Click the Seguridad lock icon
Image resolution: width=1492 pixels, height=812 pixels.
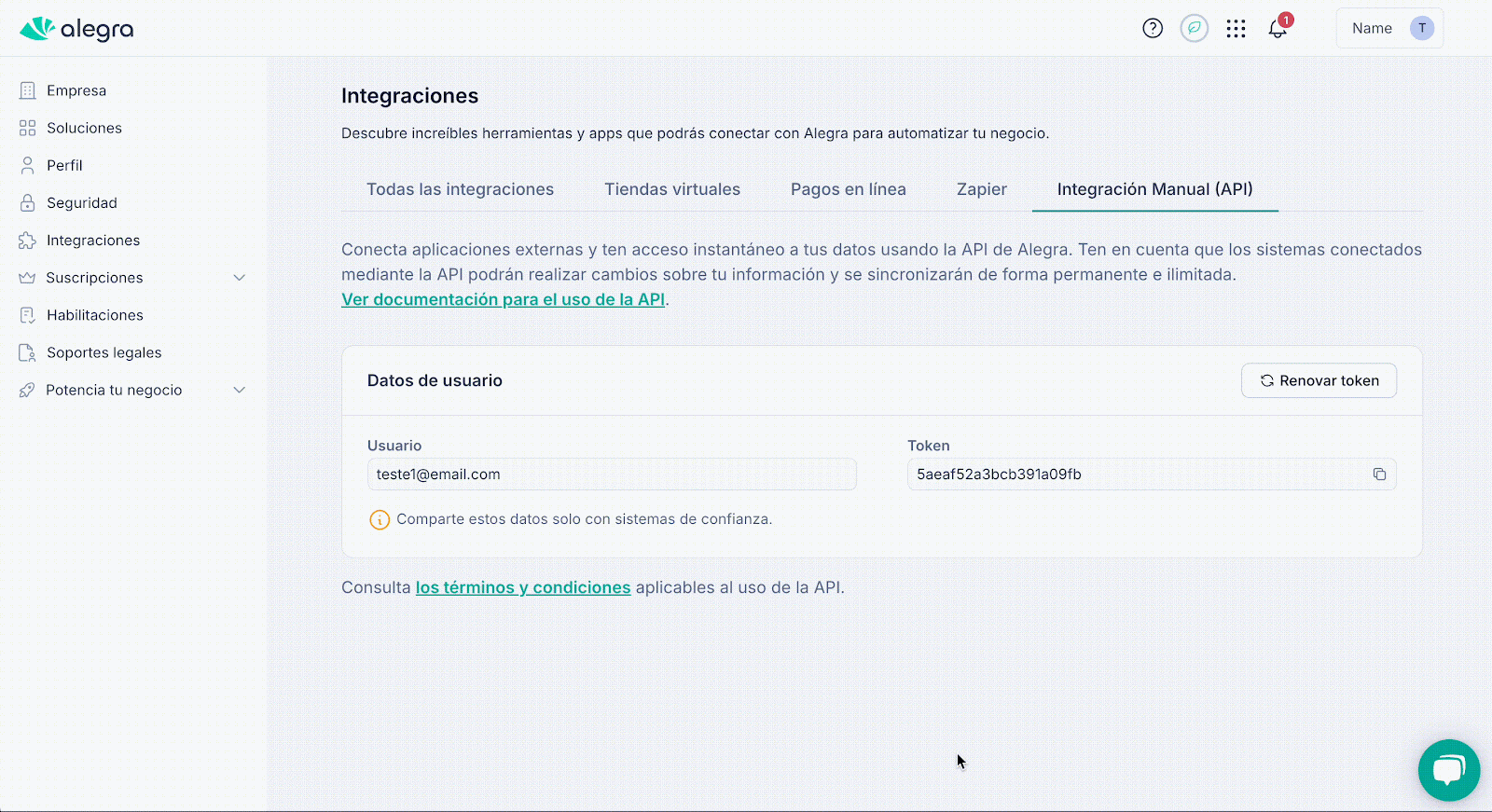click(28, 202)
